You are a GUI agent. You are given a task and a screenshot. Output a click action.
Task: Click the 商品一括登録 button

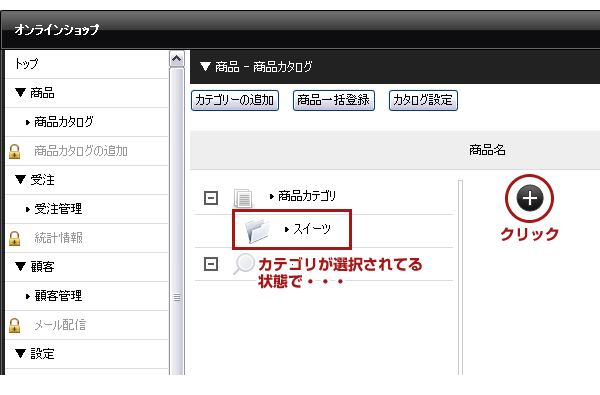coord(333,100)
